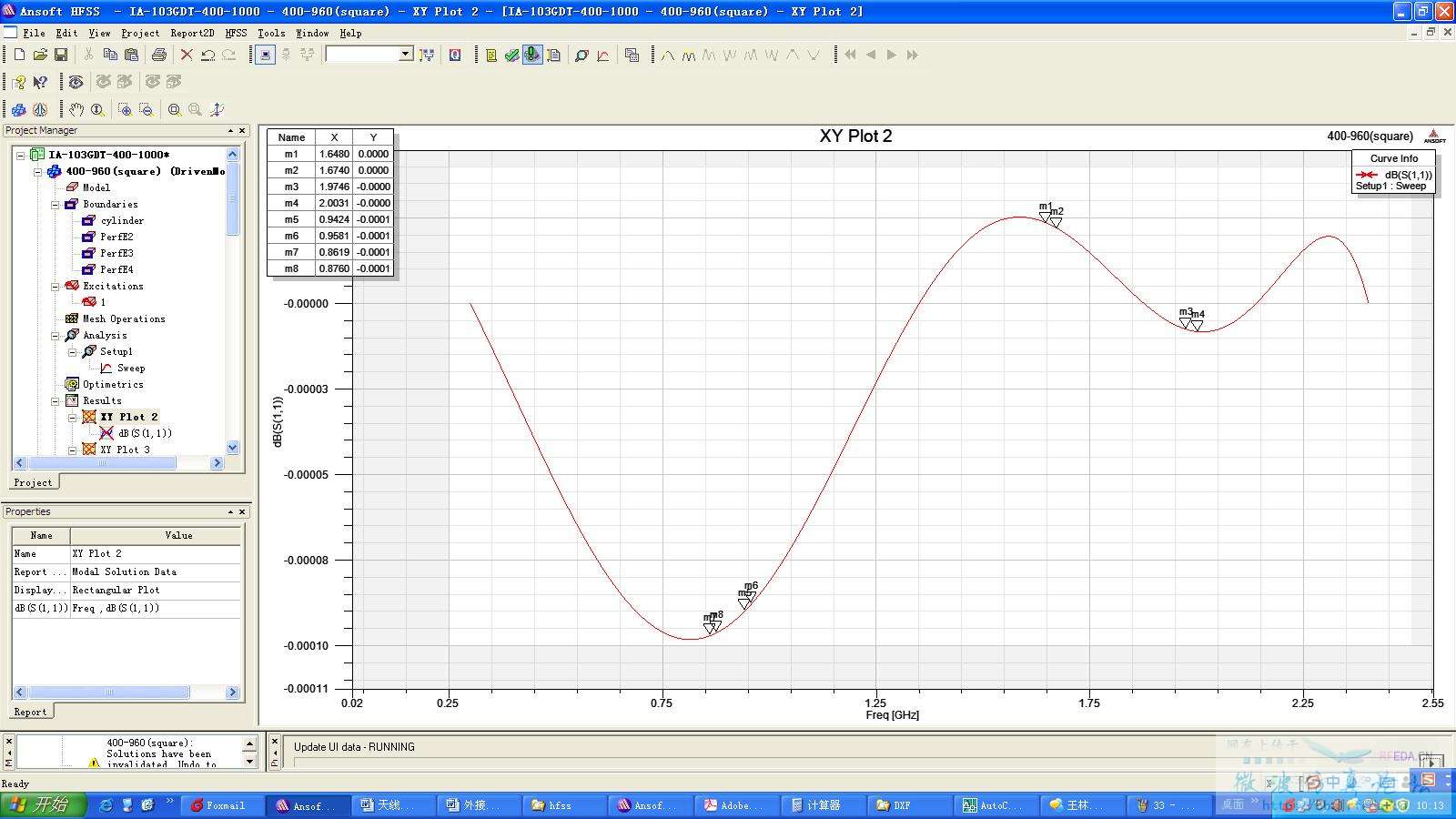Viewport: 1456px width, 819px height.
Task: Select XY Plot 3 in Results
Action: click(125, 450)
